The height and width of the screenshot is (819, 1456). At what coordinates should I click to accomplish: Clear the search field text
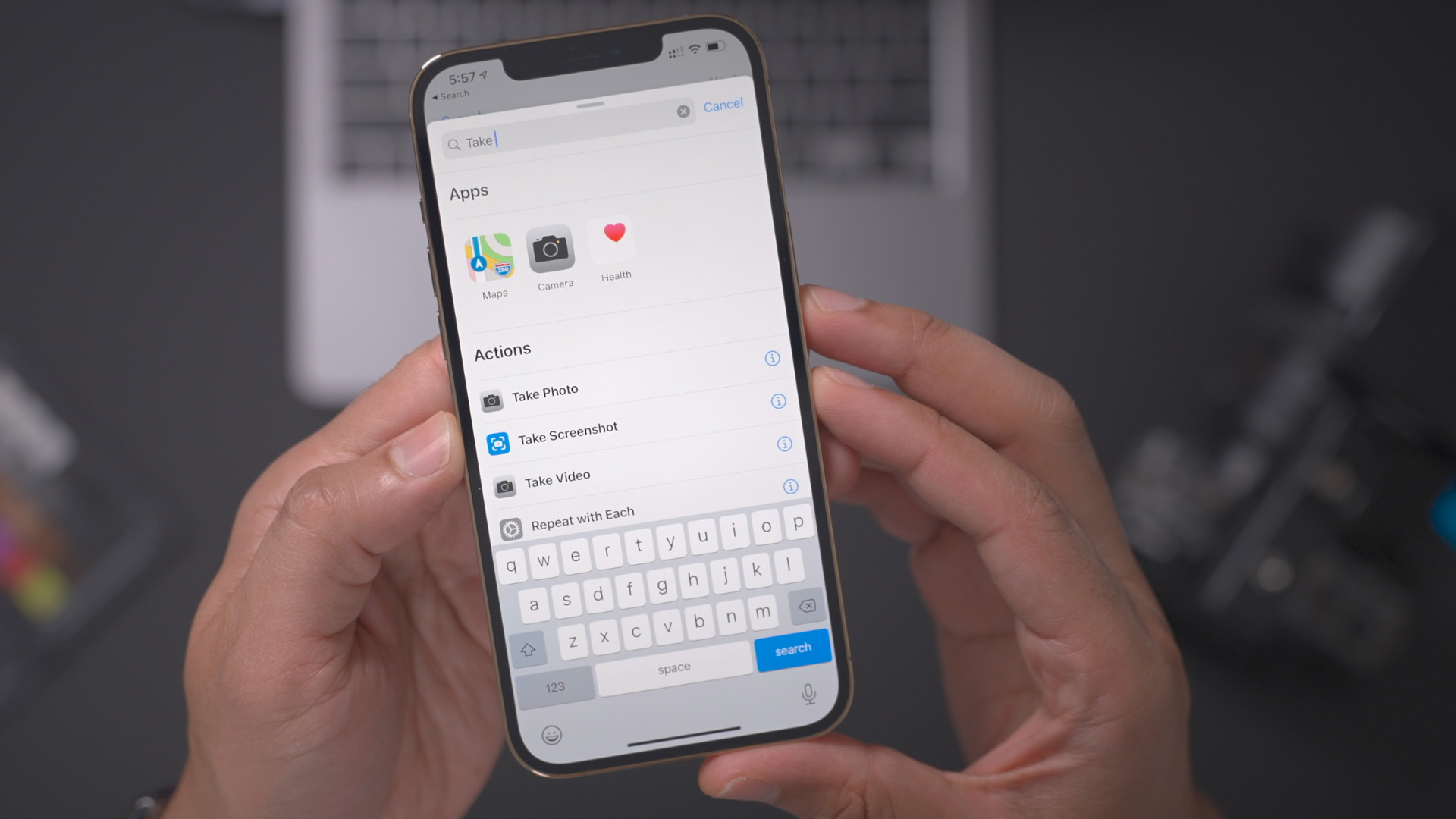click(683, 110)
